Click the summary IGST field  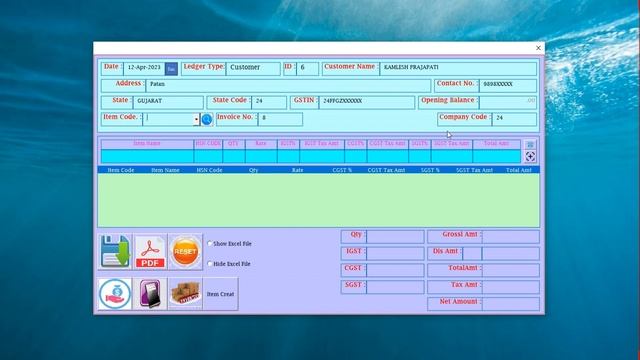pyautogui.click(x=395, y=253)
